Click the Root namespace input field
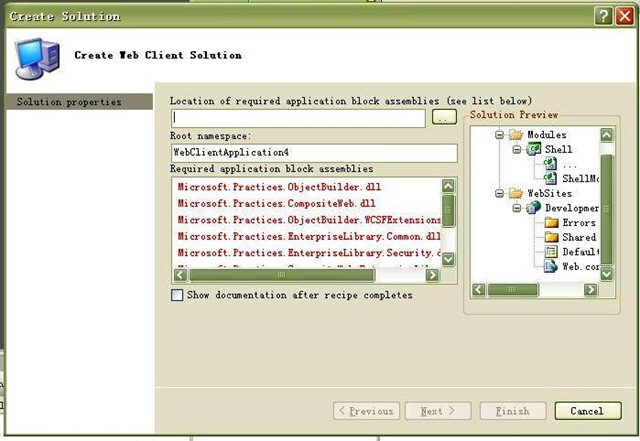The width and height of the screenshot is (640, 441). pos(314,153)
